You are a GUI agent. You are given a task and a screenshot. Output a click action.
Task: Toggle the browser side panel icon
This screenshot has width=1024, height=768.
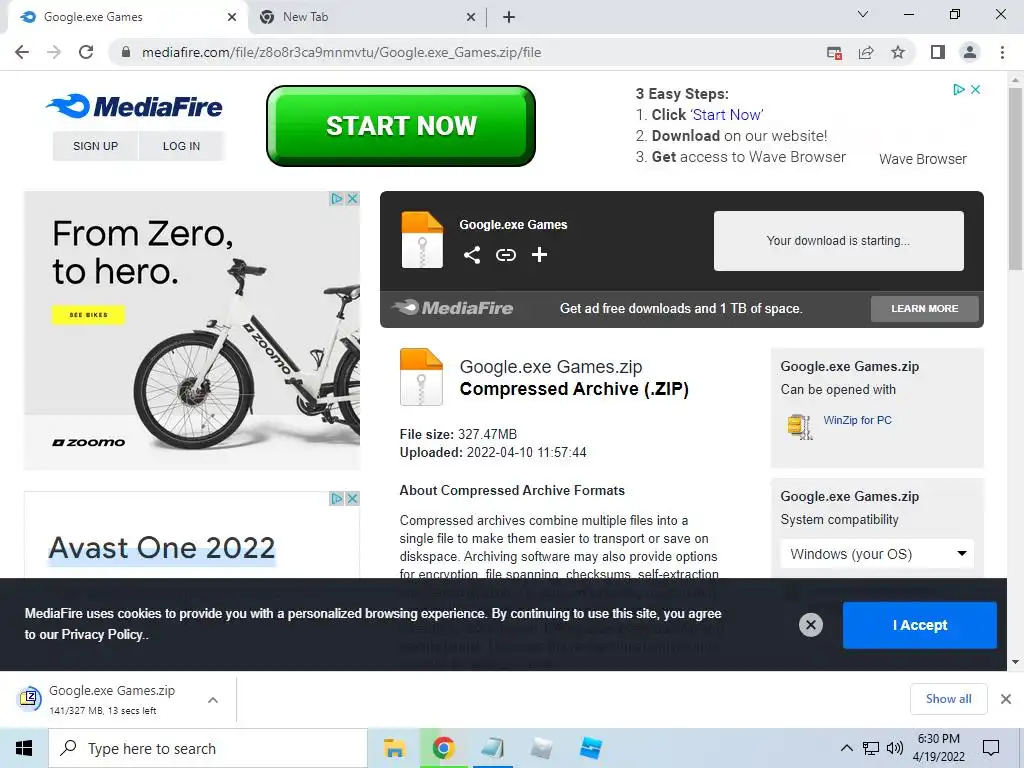[938, 52]
